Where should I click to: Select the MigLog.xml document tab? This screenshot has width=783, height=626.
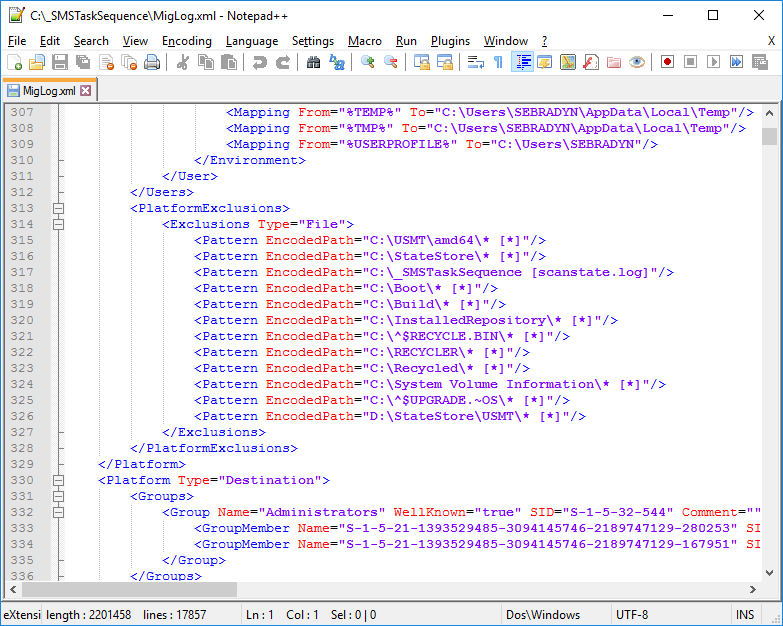pyautogui.click(x=49, y=90)
